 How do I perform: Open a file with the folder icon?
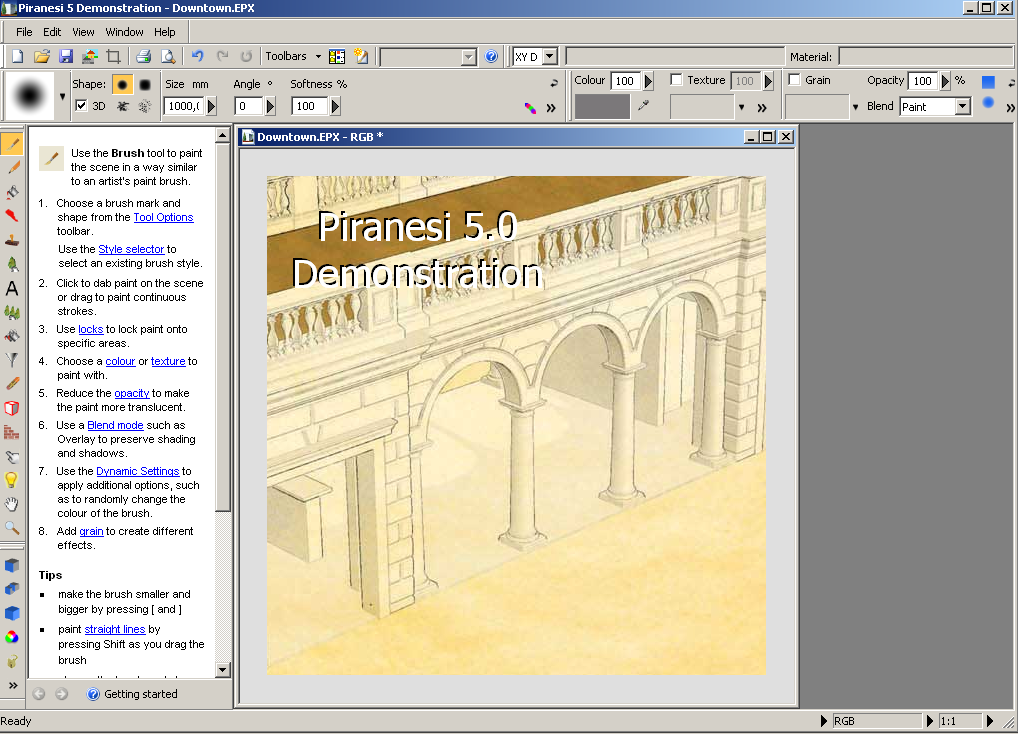pos(42,56)
